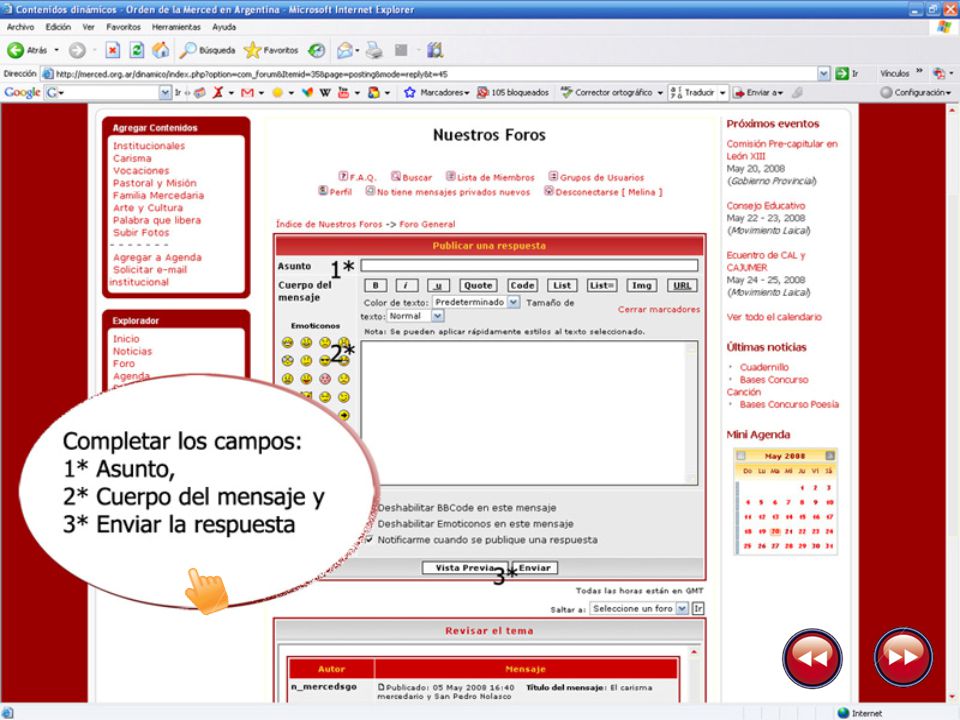The height and width of the screenshot is (720, 960).
Task: Open the Configuración toolbar menu
Action: click(x=916, y=92)
